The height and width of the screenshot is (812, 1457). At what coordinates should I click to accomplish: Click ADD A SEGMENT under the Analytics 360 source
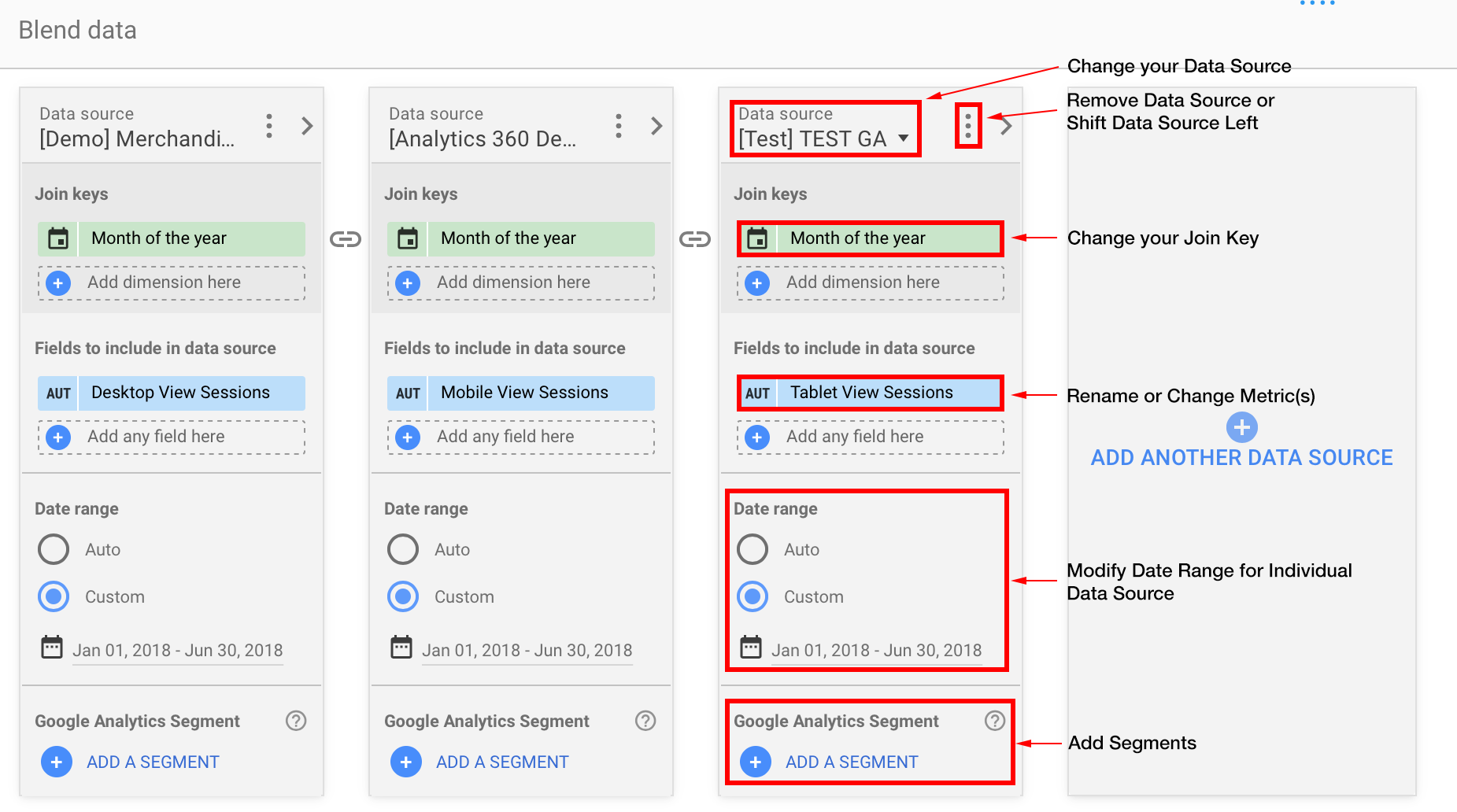pyautogui.click(x=501, y=761)
